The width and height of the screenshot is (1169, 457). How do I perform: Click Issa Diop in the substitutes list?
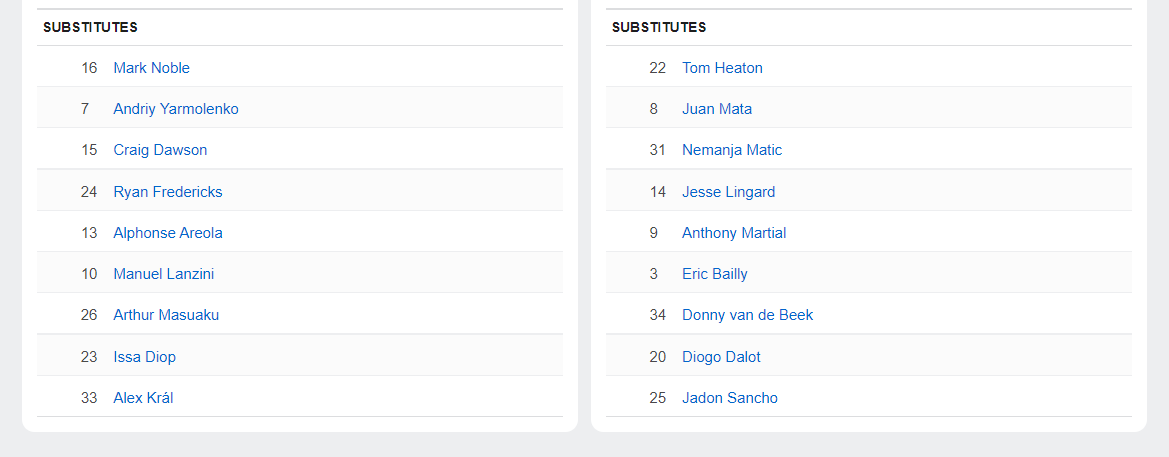[145, 357]
